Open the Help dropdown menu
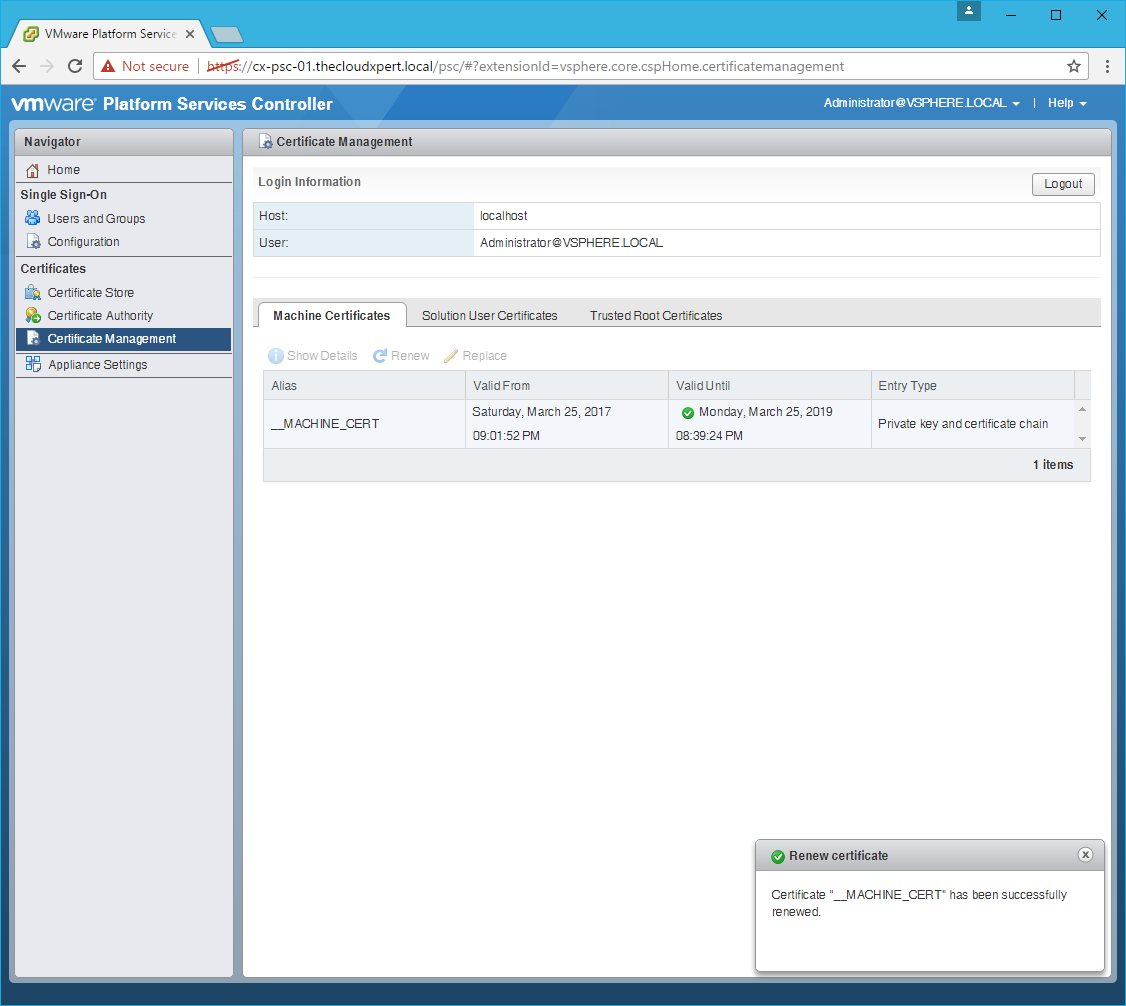 point(1066,103)
